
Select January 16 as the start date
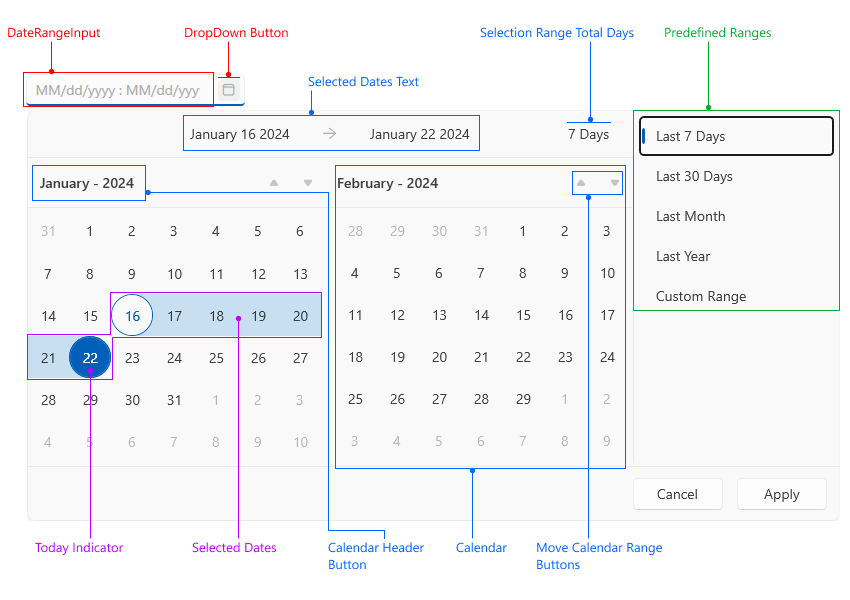(132, 315)
